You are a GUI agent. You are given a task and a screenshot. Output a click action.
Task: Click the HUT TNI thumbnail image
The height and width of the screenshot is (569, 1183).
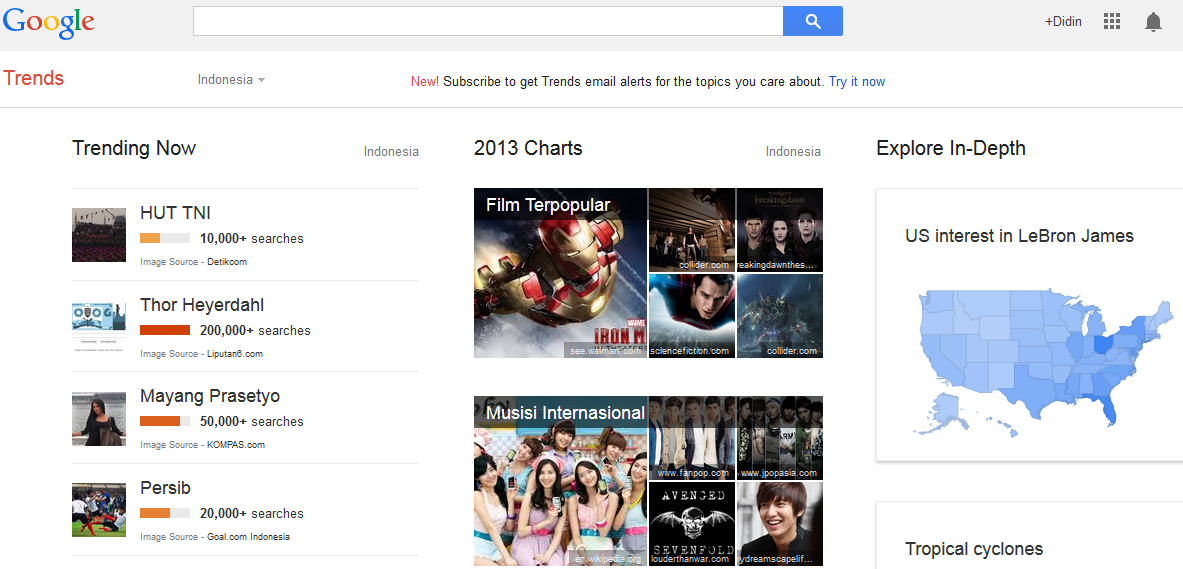pyautogui.click(x=99, y=235)
